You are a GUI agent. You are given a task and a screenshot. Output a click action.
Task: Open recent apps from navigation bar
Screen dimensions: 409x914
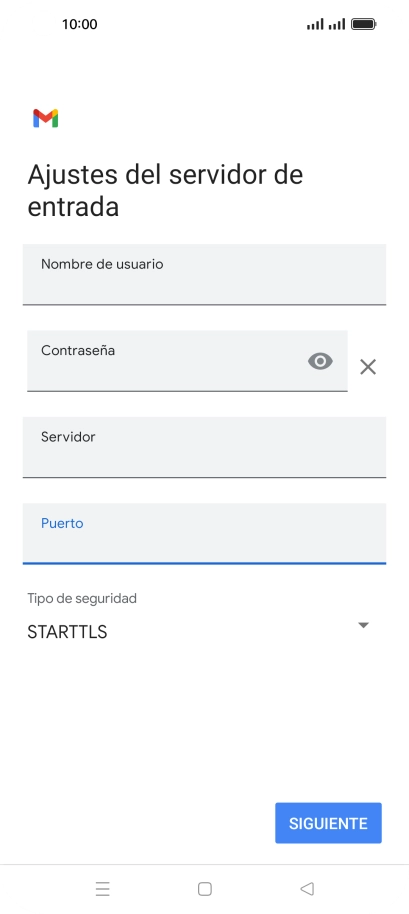(x=103, y=889)
